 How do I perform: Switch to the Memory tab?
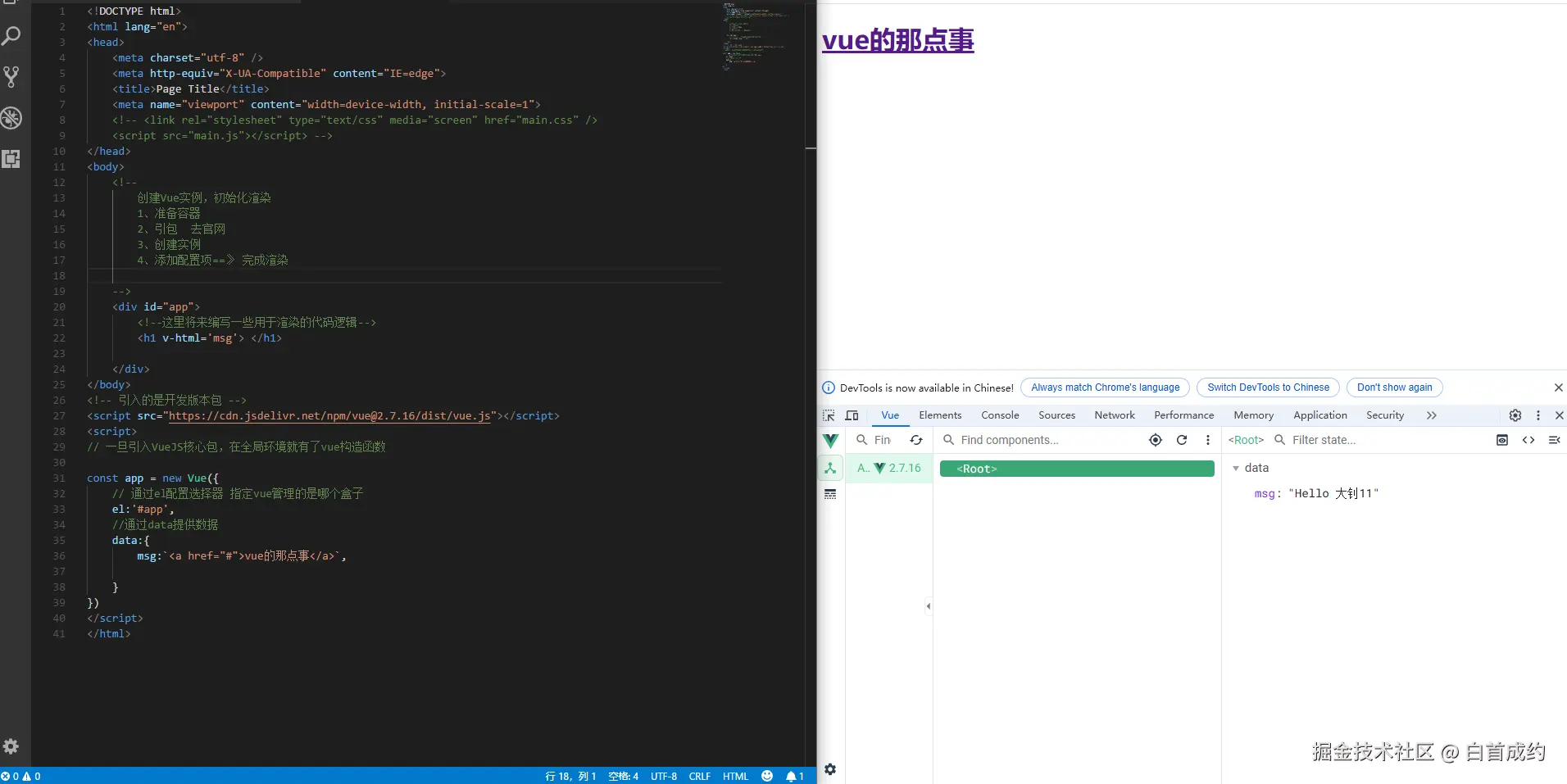click(1253, 415)
